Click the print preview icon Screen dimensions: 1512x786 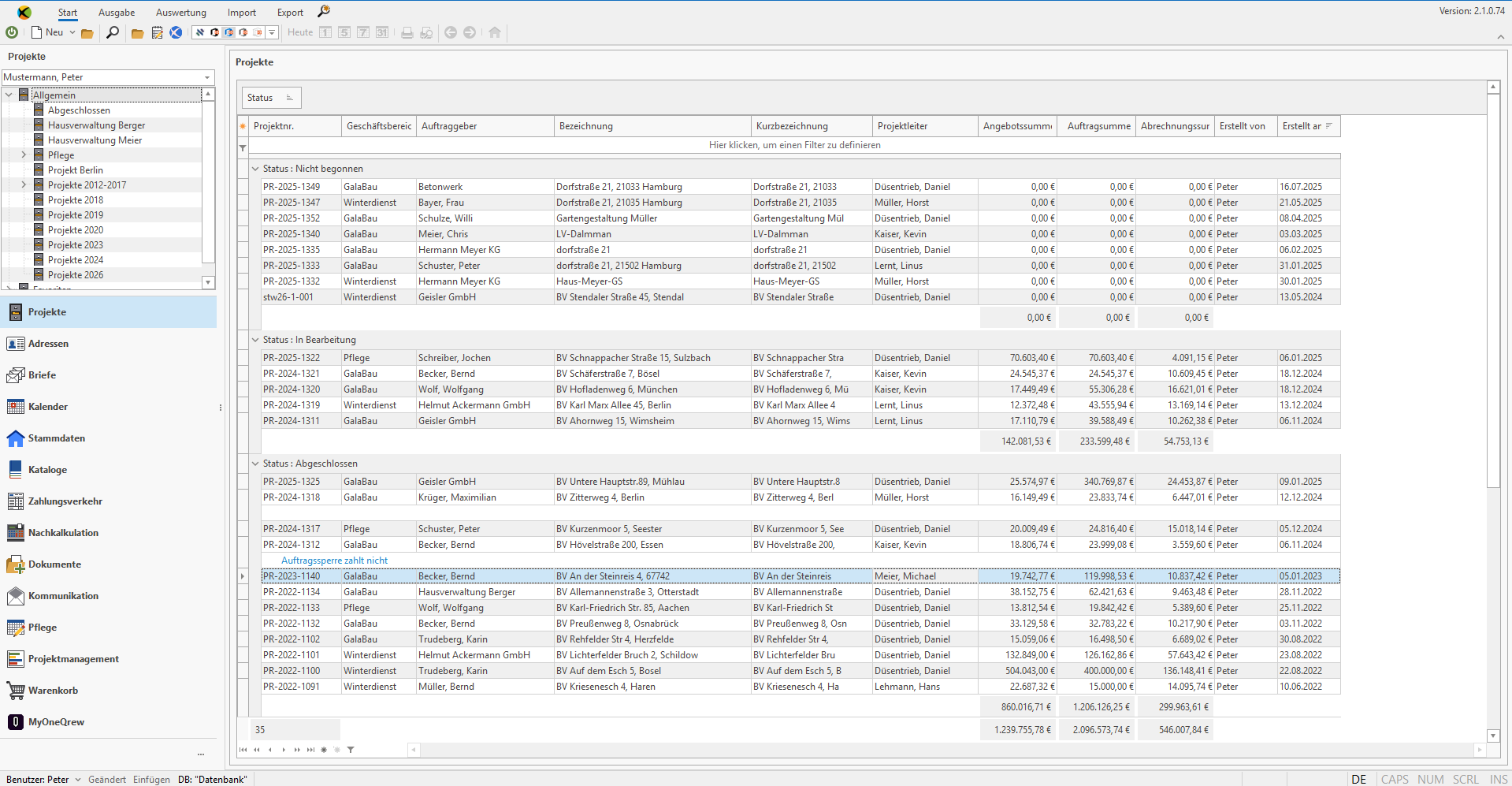[426, 32]
